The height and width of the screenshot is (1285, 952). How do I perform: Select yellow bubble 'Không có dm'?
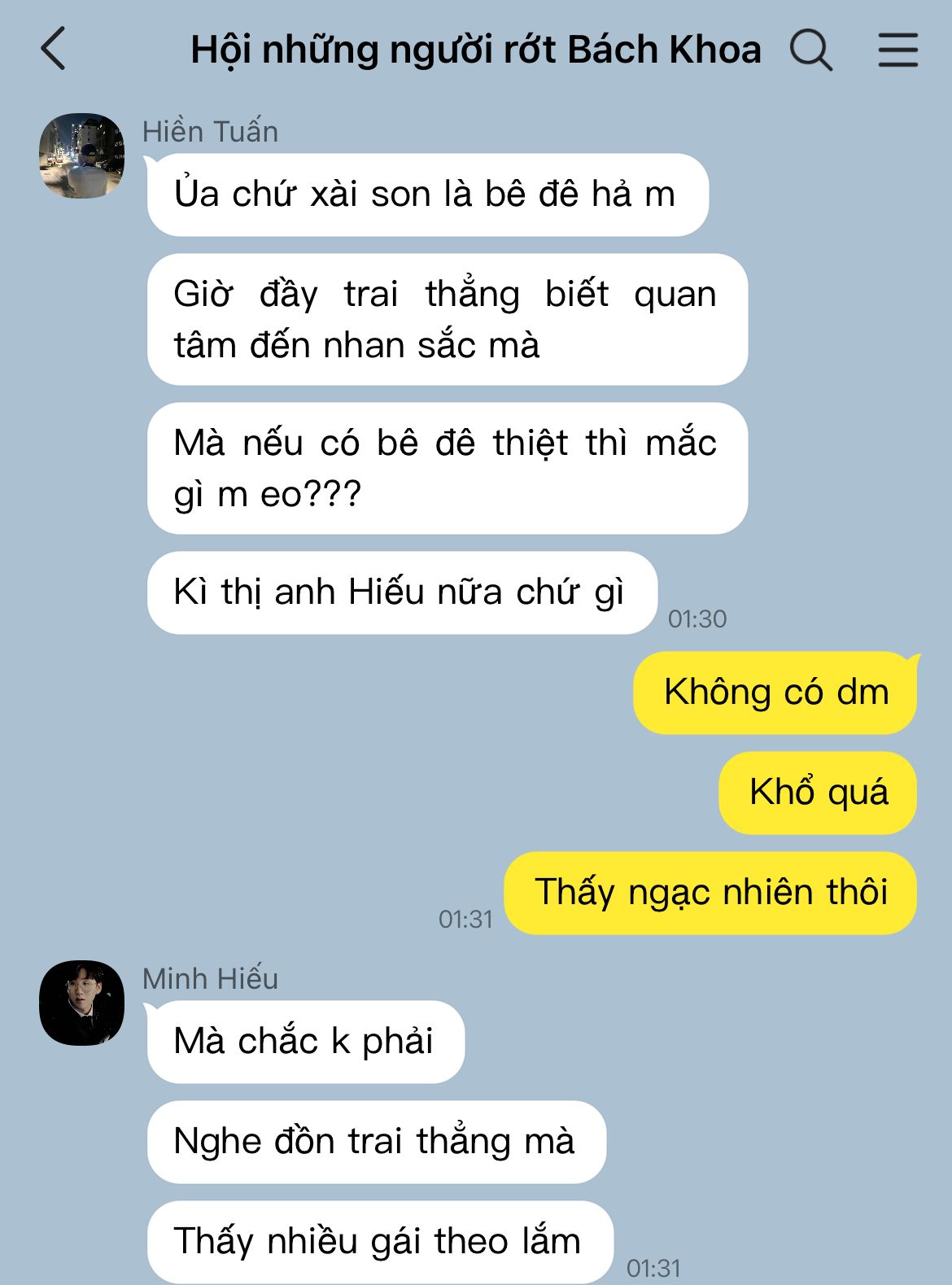click(775, 693)
